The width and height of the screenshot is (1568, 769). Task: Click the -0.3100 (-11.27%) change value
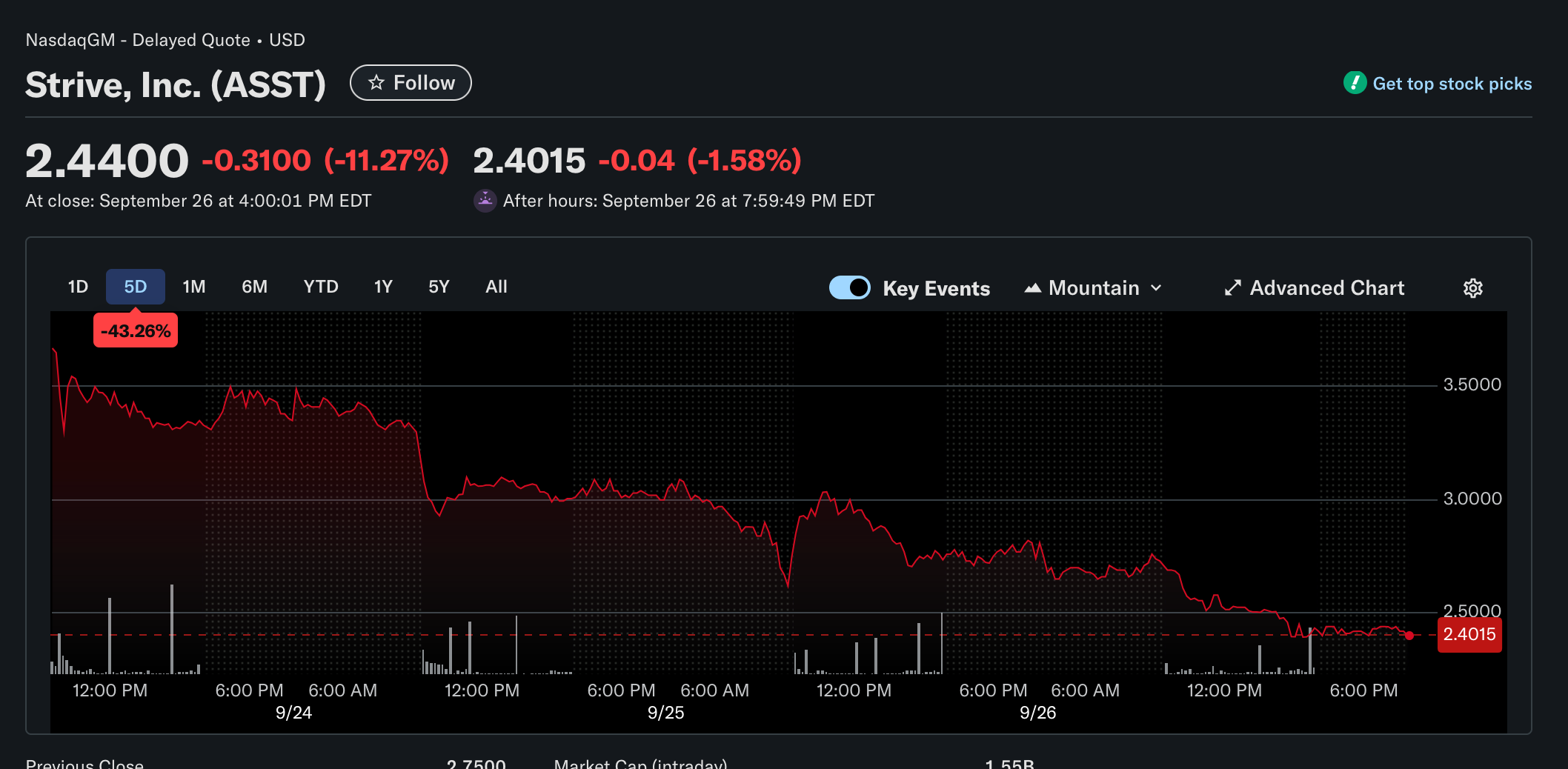click(325, 161)
